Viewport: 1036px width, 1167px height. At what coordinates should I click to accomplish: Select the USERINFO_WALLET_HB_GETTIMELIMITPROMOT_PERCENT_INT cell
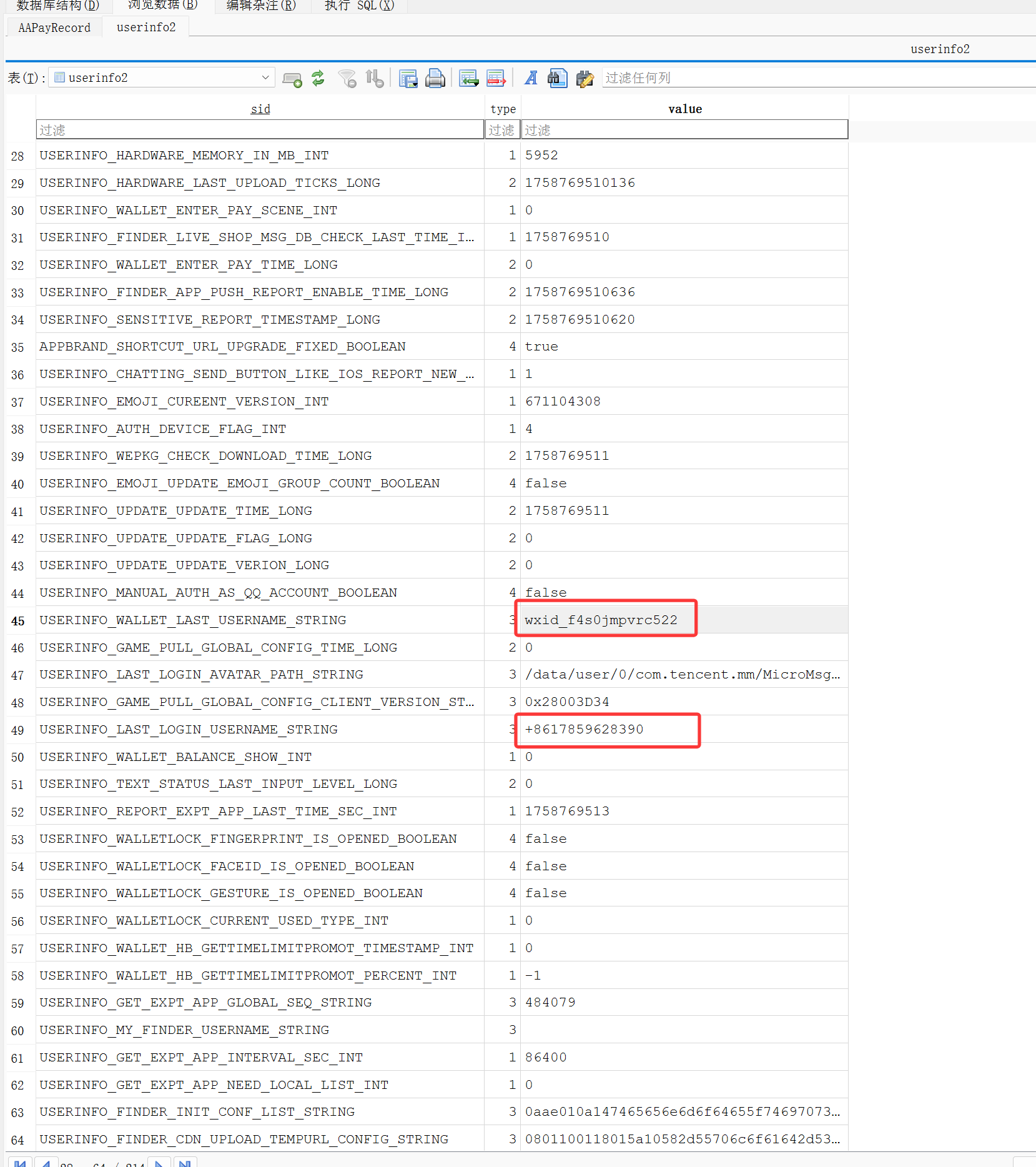coord(260,975)
